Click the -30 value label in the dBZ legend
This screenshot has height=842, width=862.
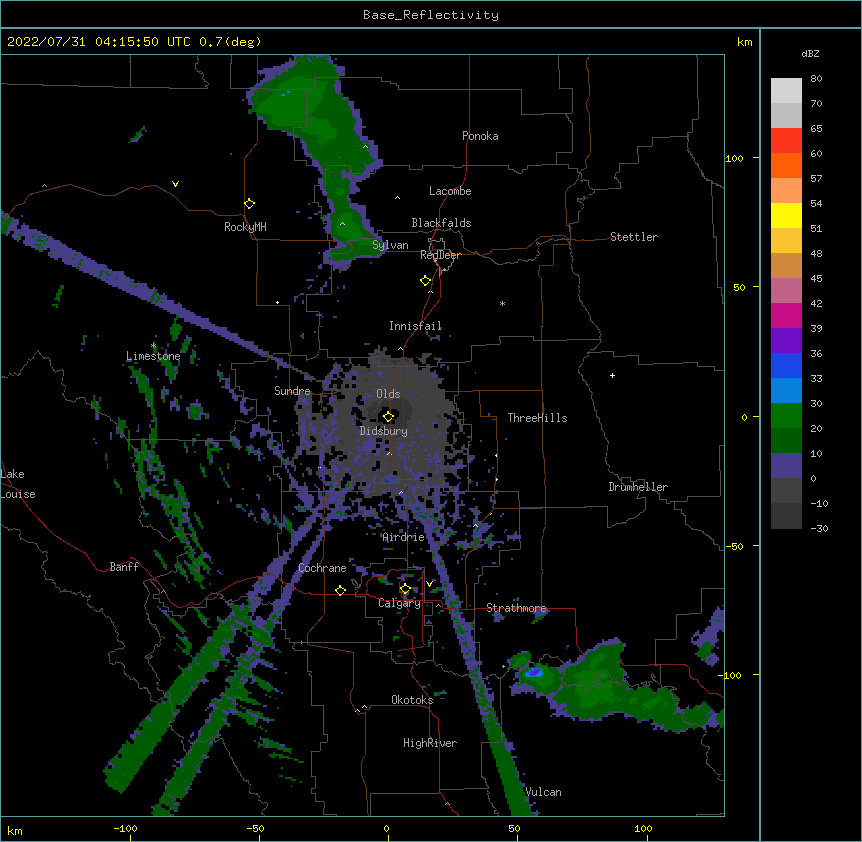point(819,528)
